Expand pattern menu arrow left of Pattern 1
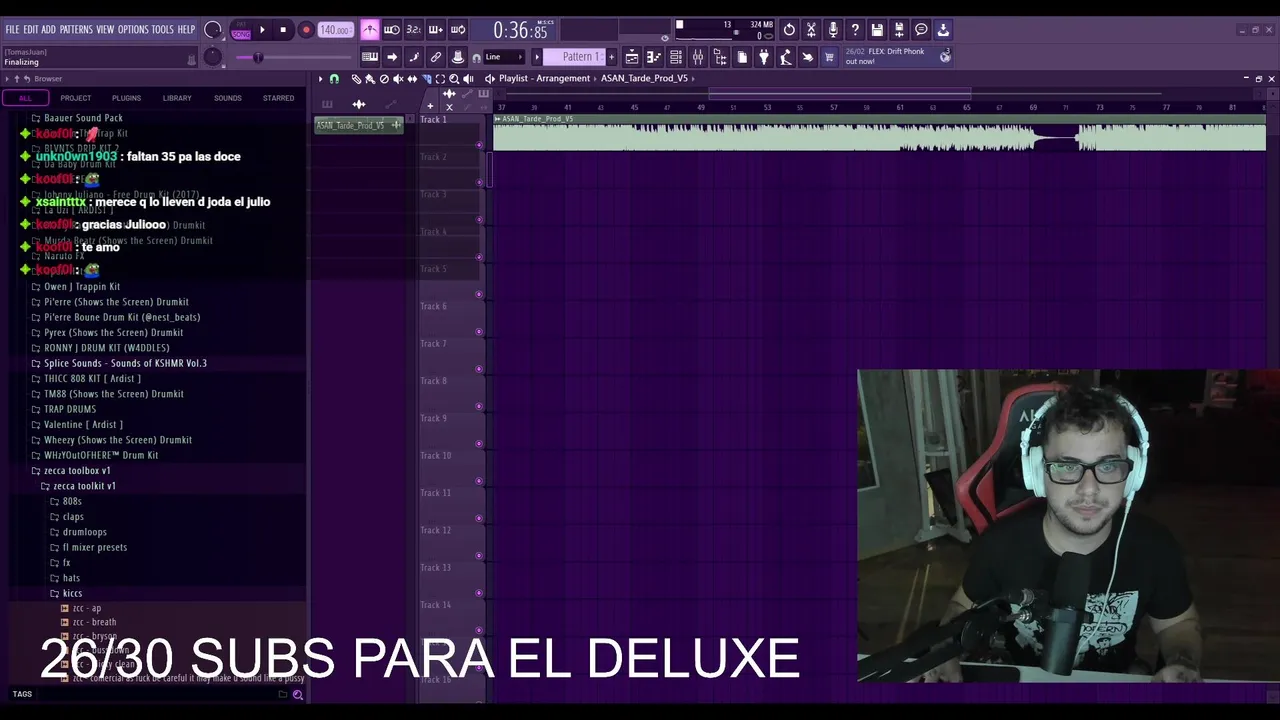Viewport: 1280px width, 720px height. point(537,57)
